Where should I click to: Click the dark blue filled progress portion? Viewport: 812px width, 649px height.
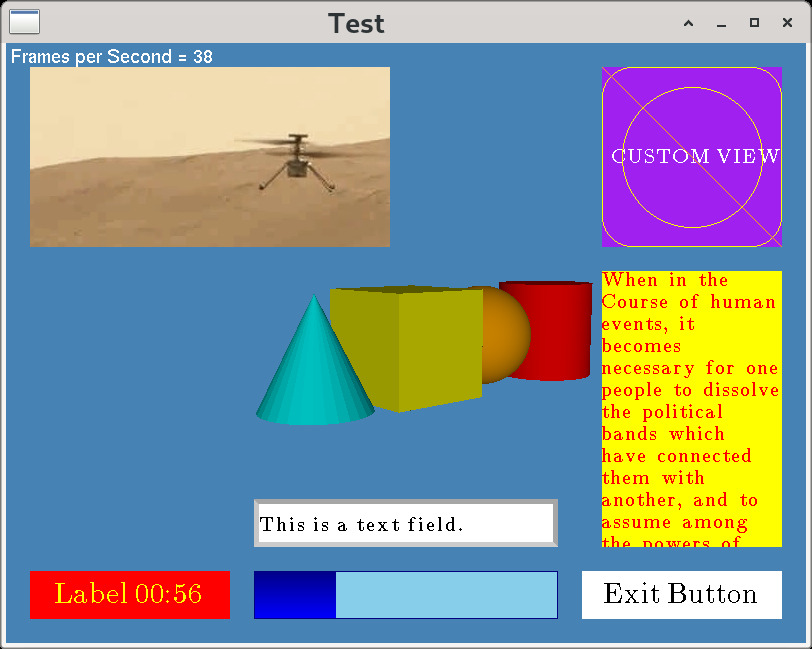(x=295, y=595)
